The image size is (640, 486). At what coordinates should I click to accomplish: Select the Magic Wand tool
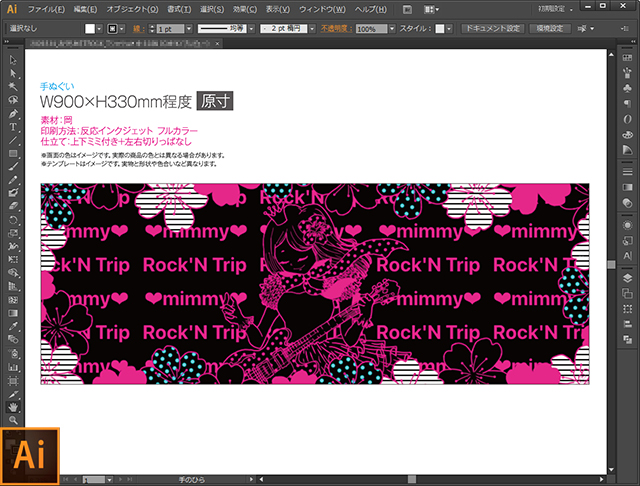click(13, 87)
